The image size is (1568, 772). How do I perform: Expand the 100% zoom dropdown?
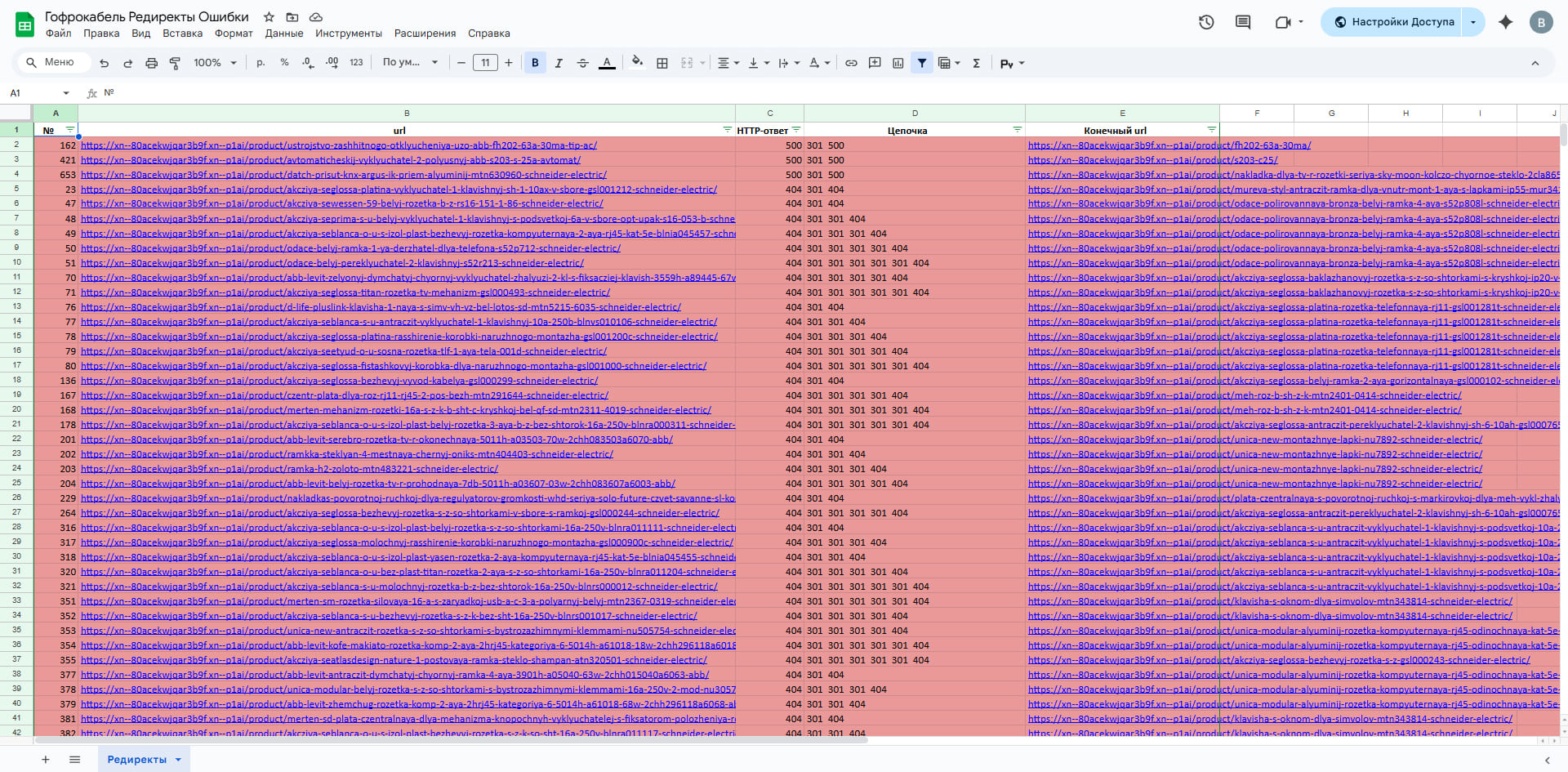[x=215, y=63]
